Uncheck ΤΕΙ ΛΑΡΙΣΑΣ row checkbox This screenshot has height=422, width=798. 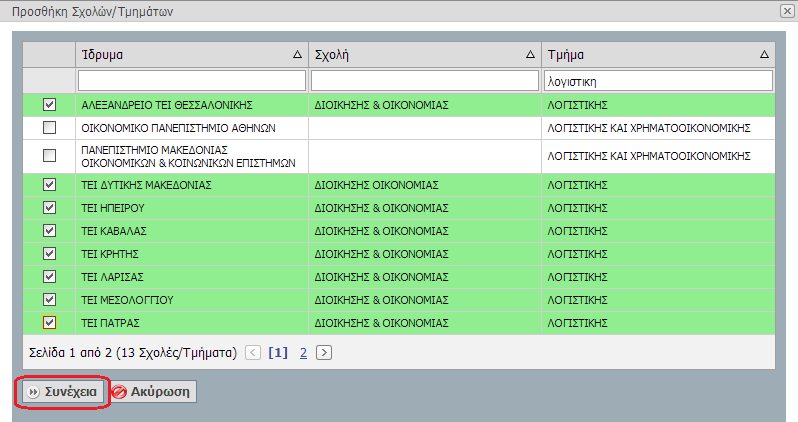pyautogui.click(x=49, y=276)
